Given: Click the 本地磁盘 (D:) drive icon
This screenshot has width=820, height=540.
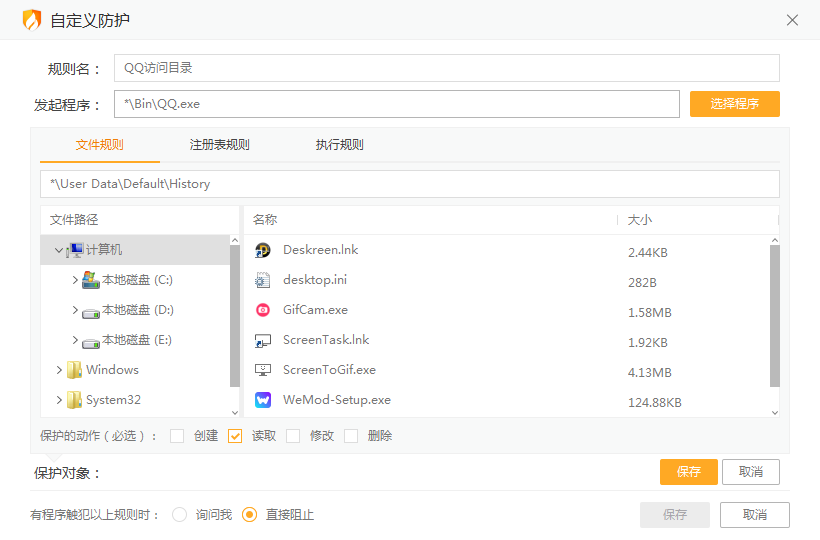Looking at the screenshot, I should point(90,312).
